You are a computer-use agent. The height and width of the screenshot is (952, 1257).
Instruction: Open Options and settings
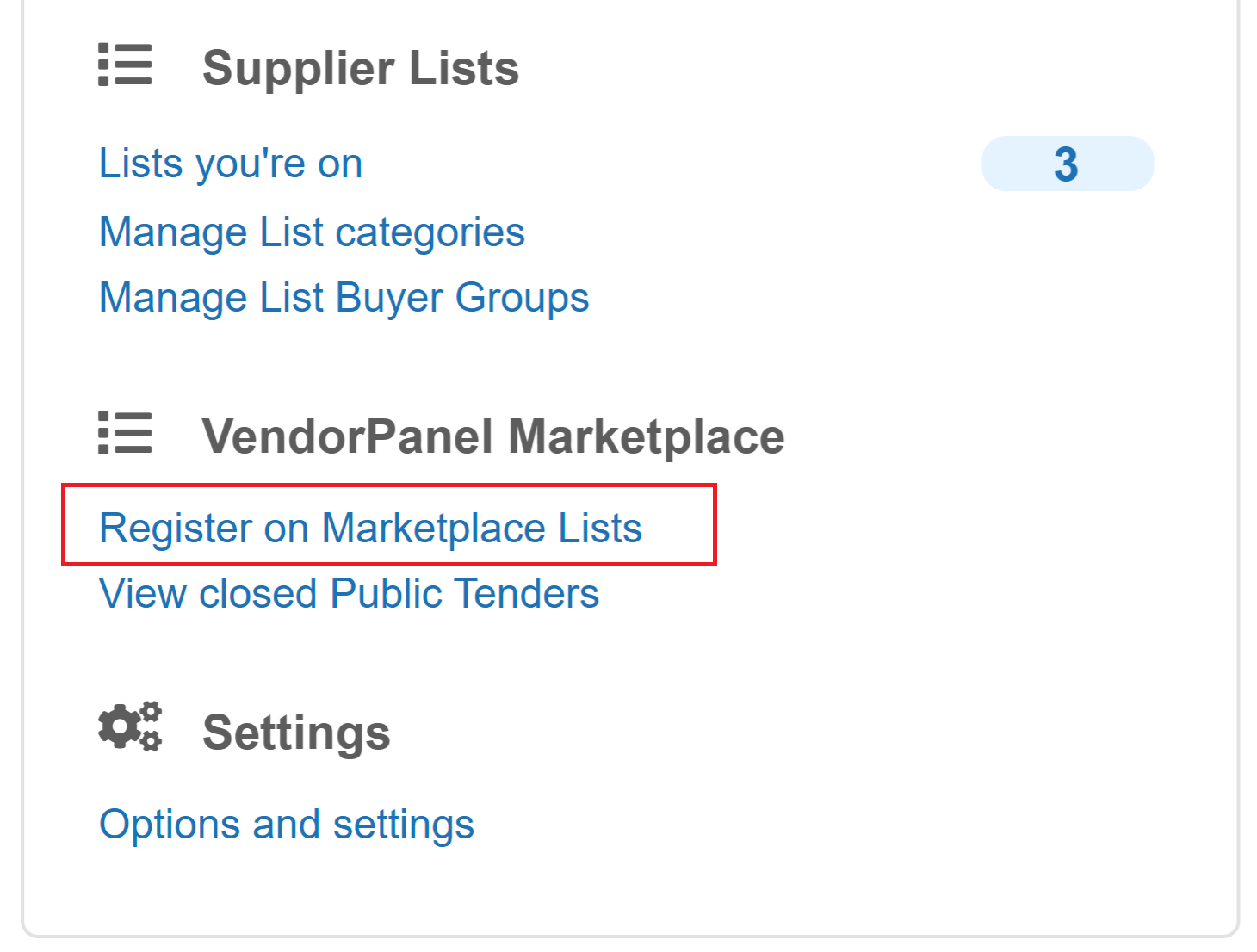tap(287, 825)
